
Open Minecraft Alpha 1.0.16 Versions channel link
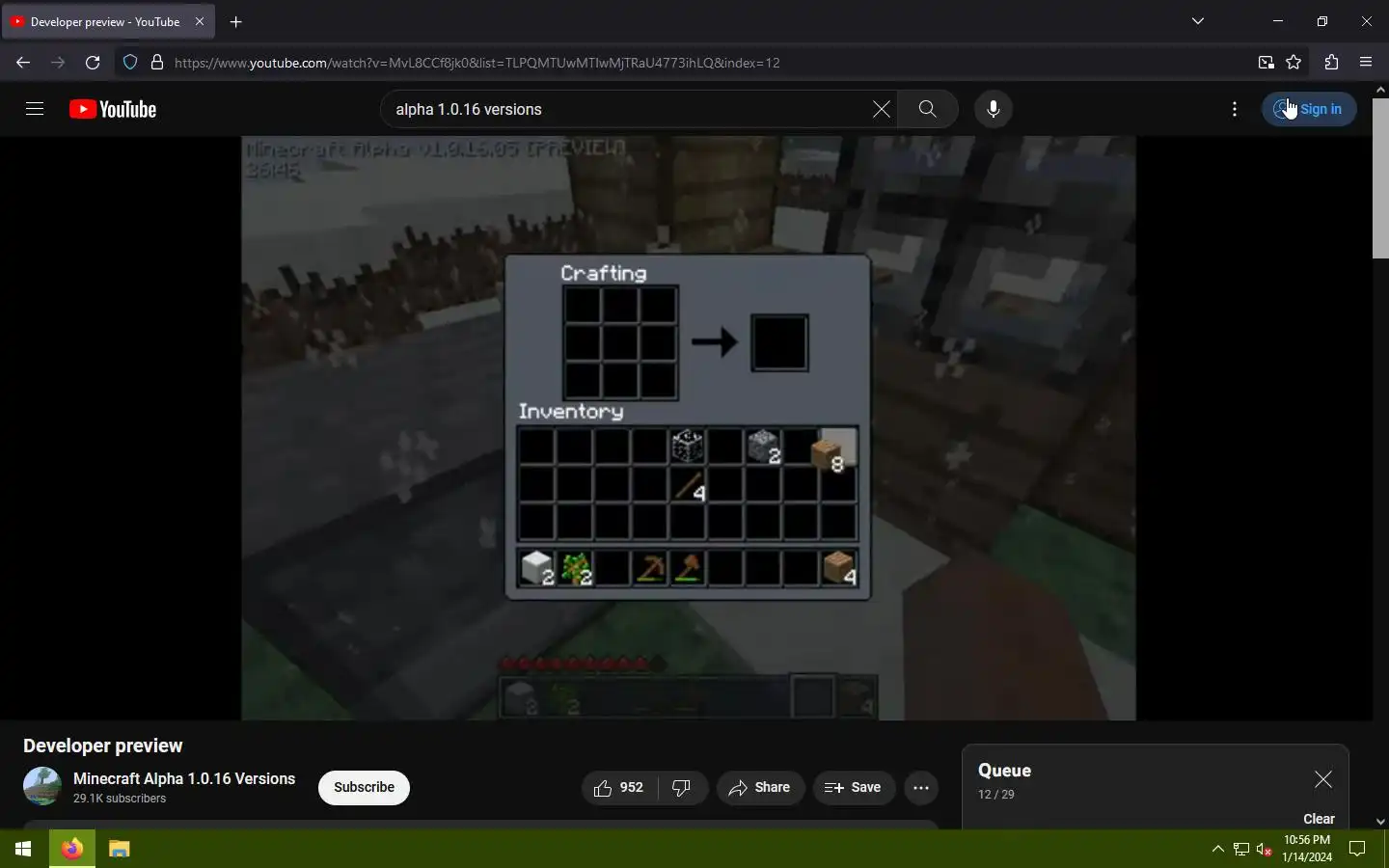(x=184, y=778)
